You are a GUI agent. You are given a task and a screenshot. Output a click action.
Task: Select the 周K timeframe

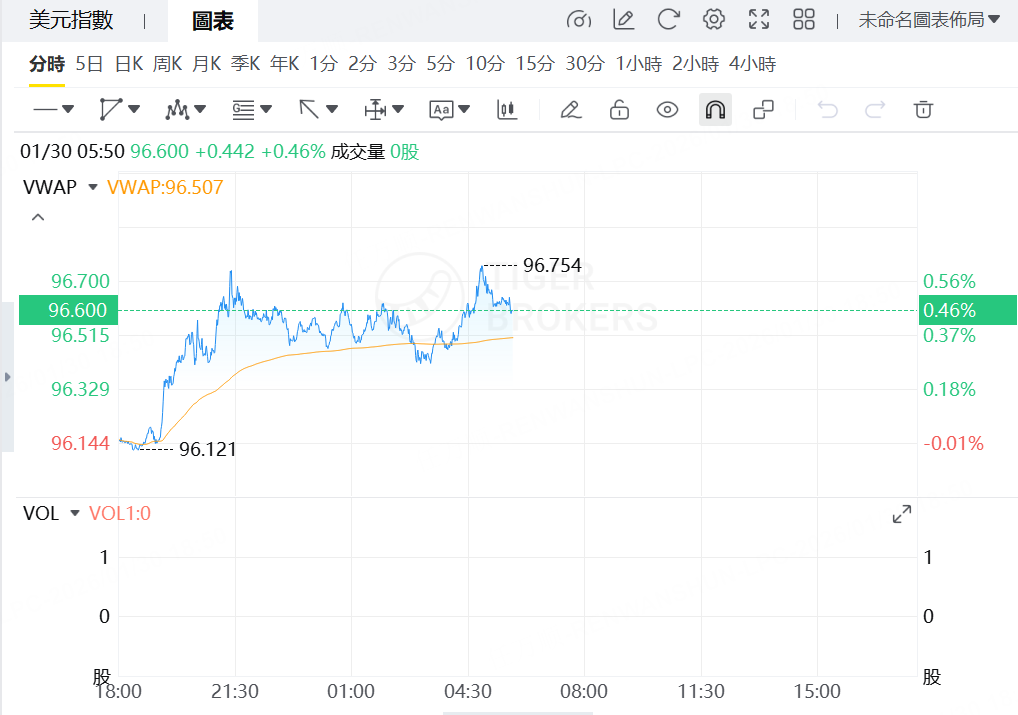pos(168,64)
